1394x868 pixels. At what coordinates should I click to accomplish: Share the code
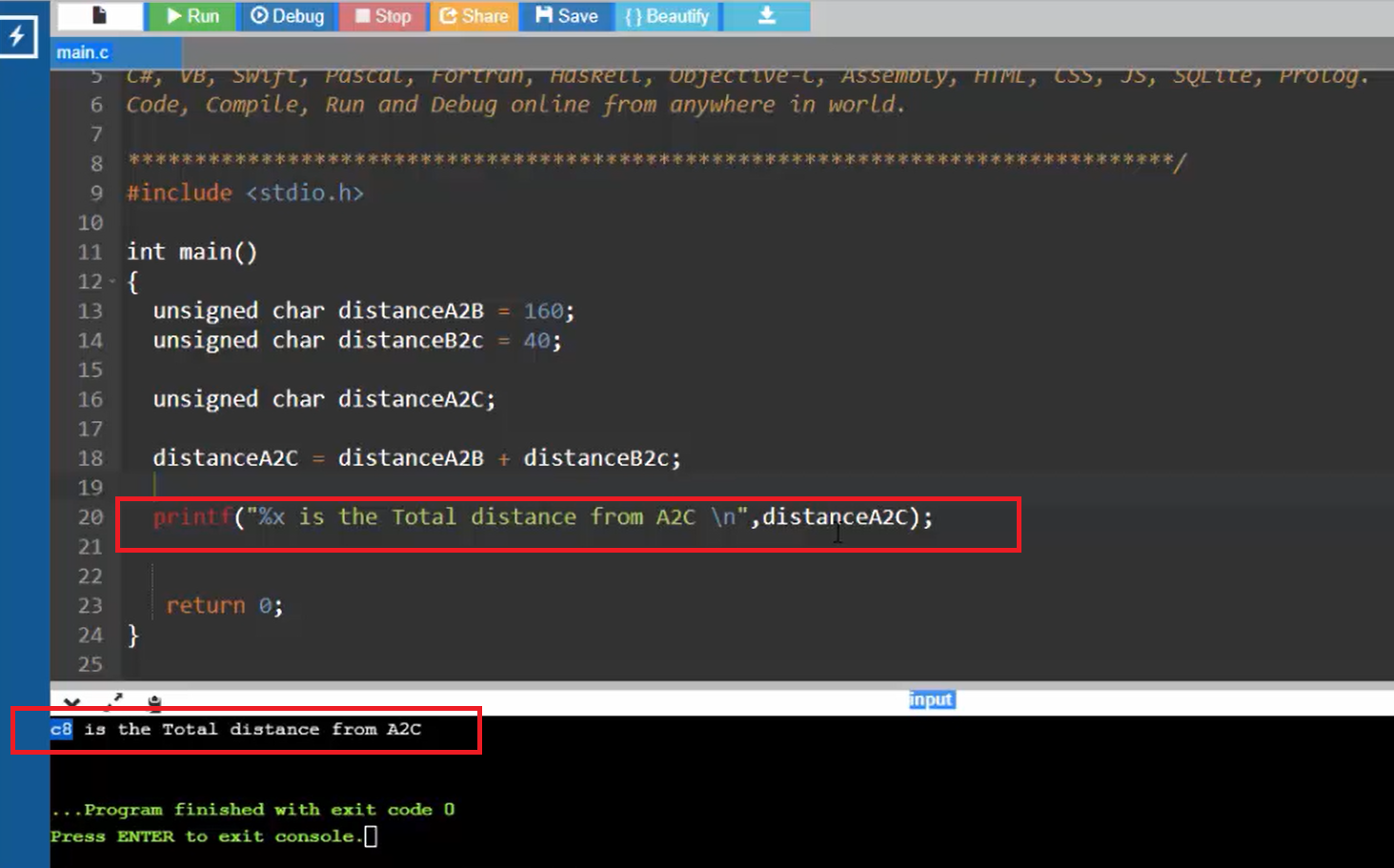[x=474, y=16]
